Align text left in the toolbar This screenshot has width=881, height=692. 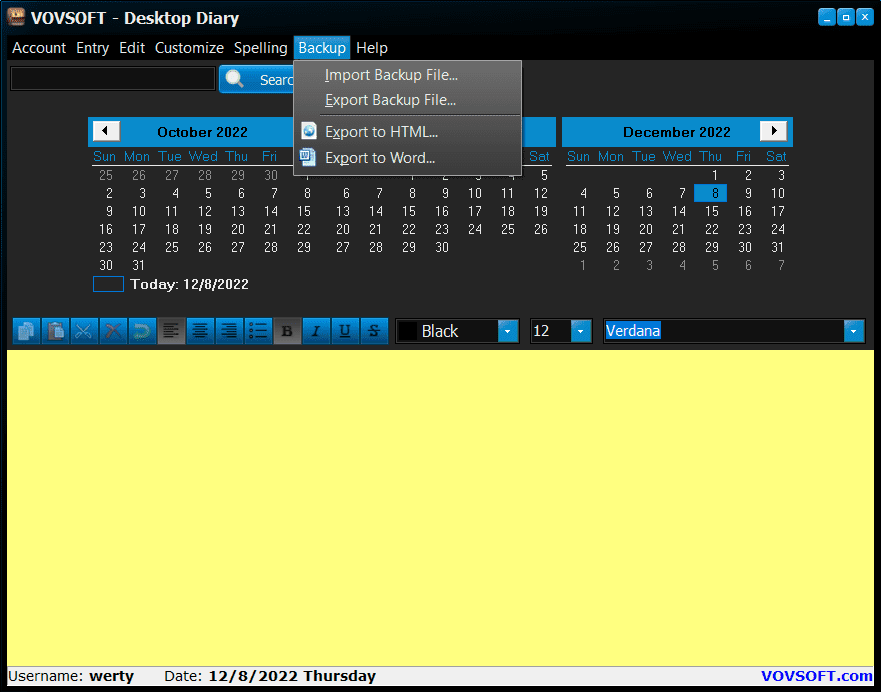(171, 331)
